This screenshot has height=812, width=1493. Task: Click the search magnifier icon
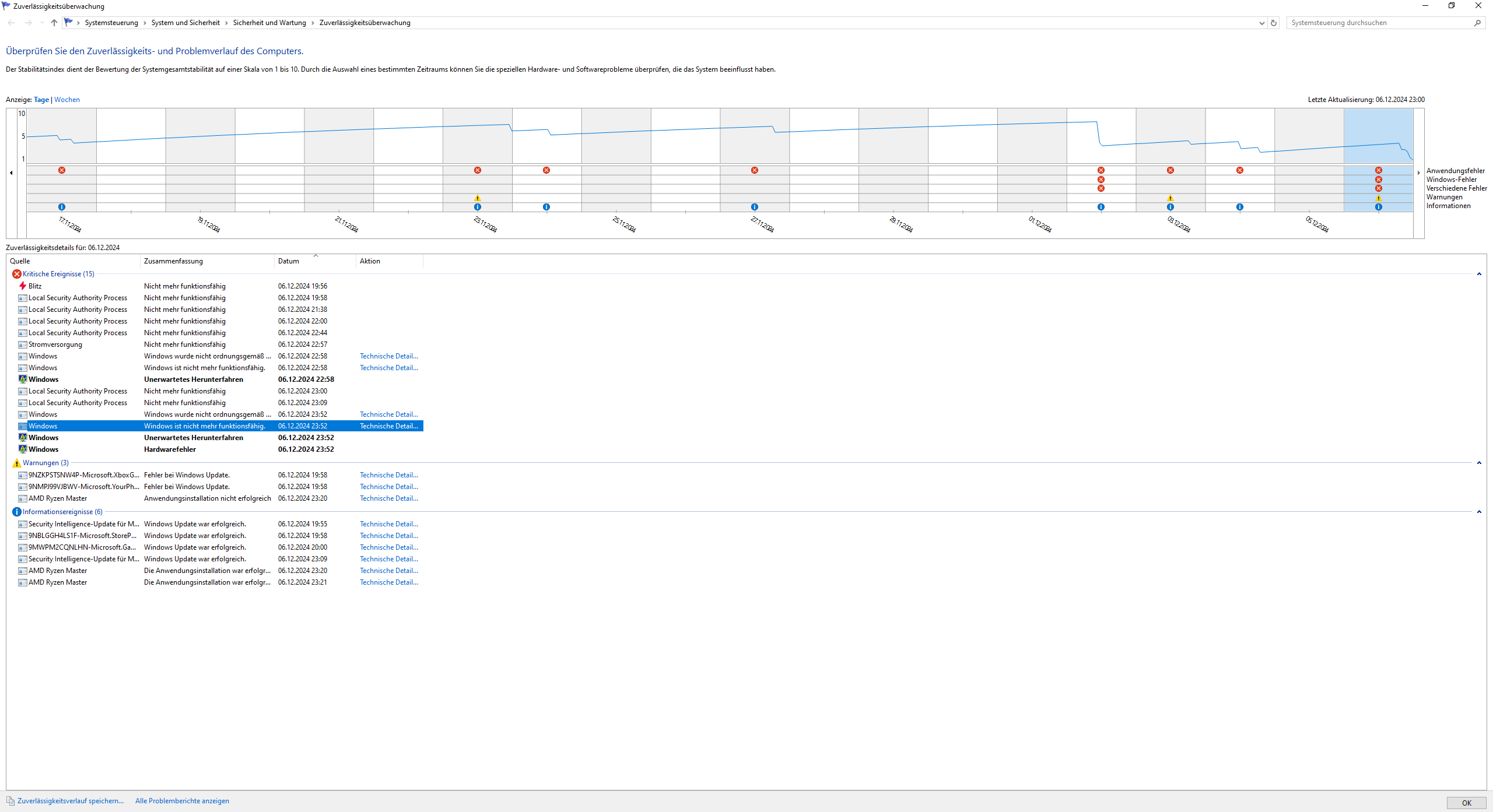click(1477, 23)
